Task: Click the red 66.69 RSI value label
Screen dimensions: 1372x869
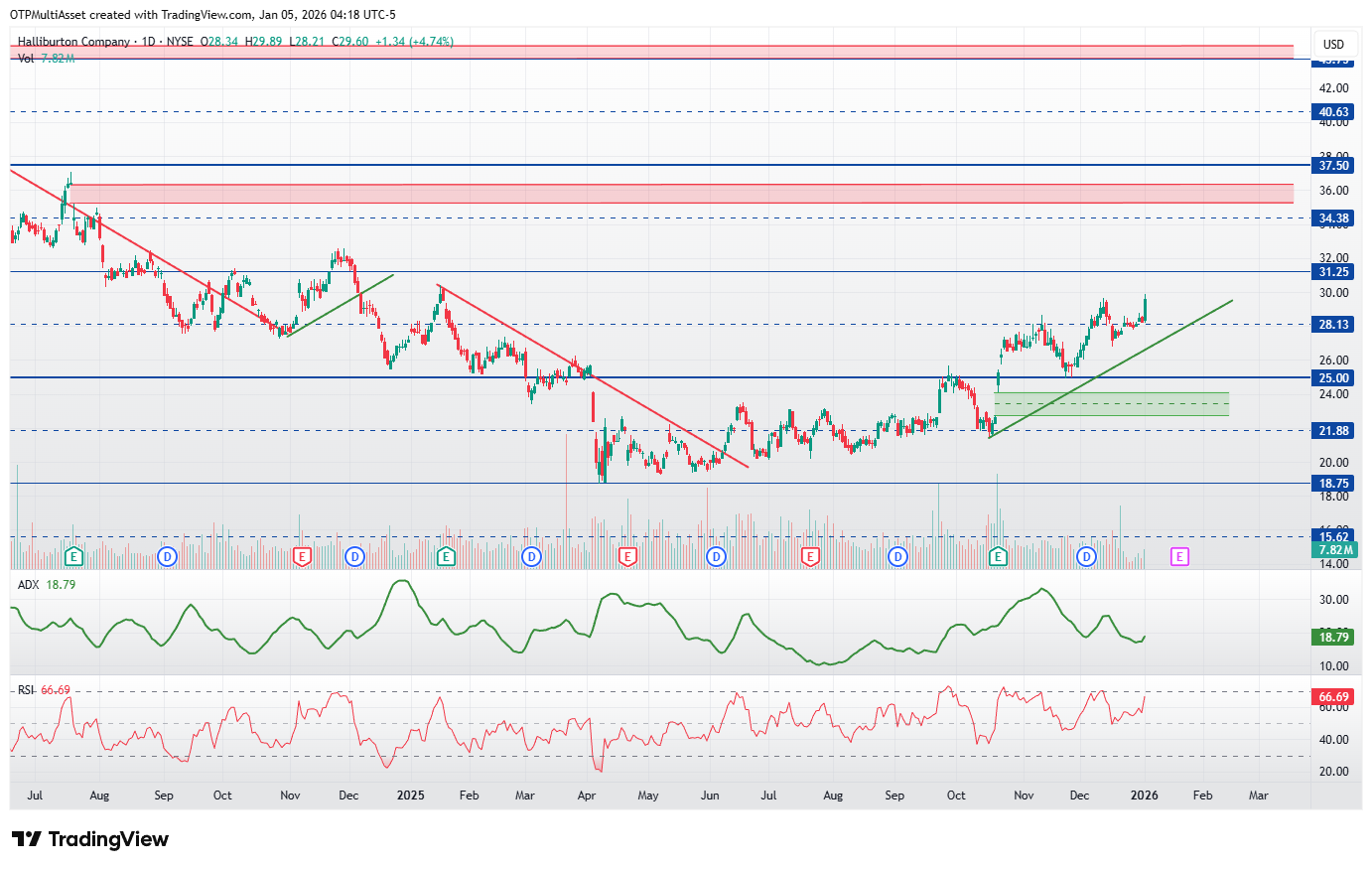Action: tap(1333, 697)
